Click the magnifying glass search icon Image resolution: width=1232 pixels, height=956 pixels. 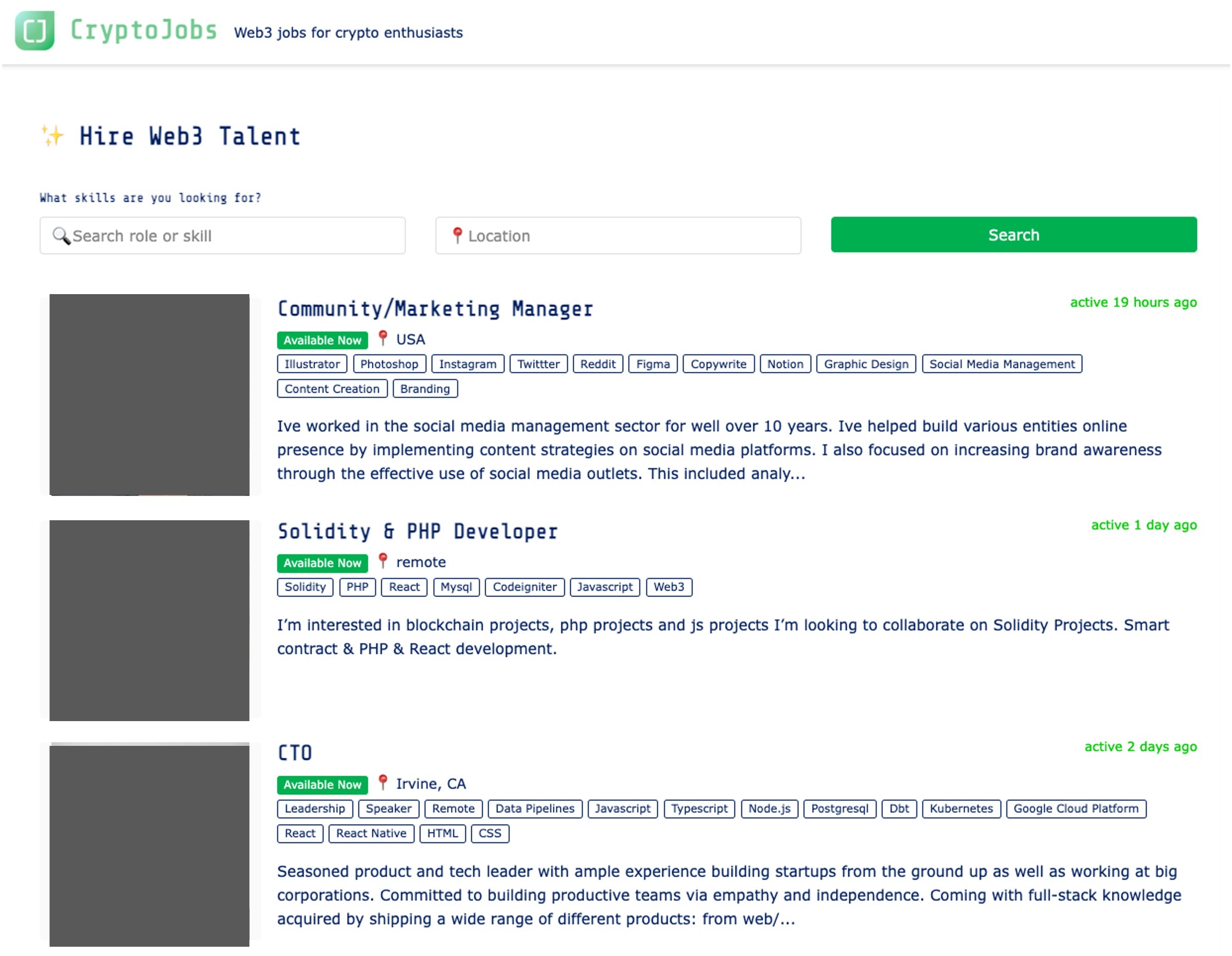(x=61, y=236)
